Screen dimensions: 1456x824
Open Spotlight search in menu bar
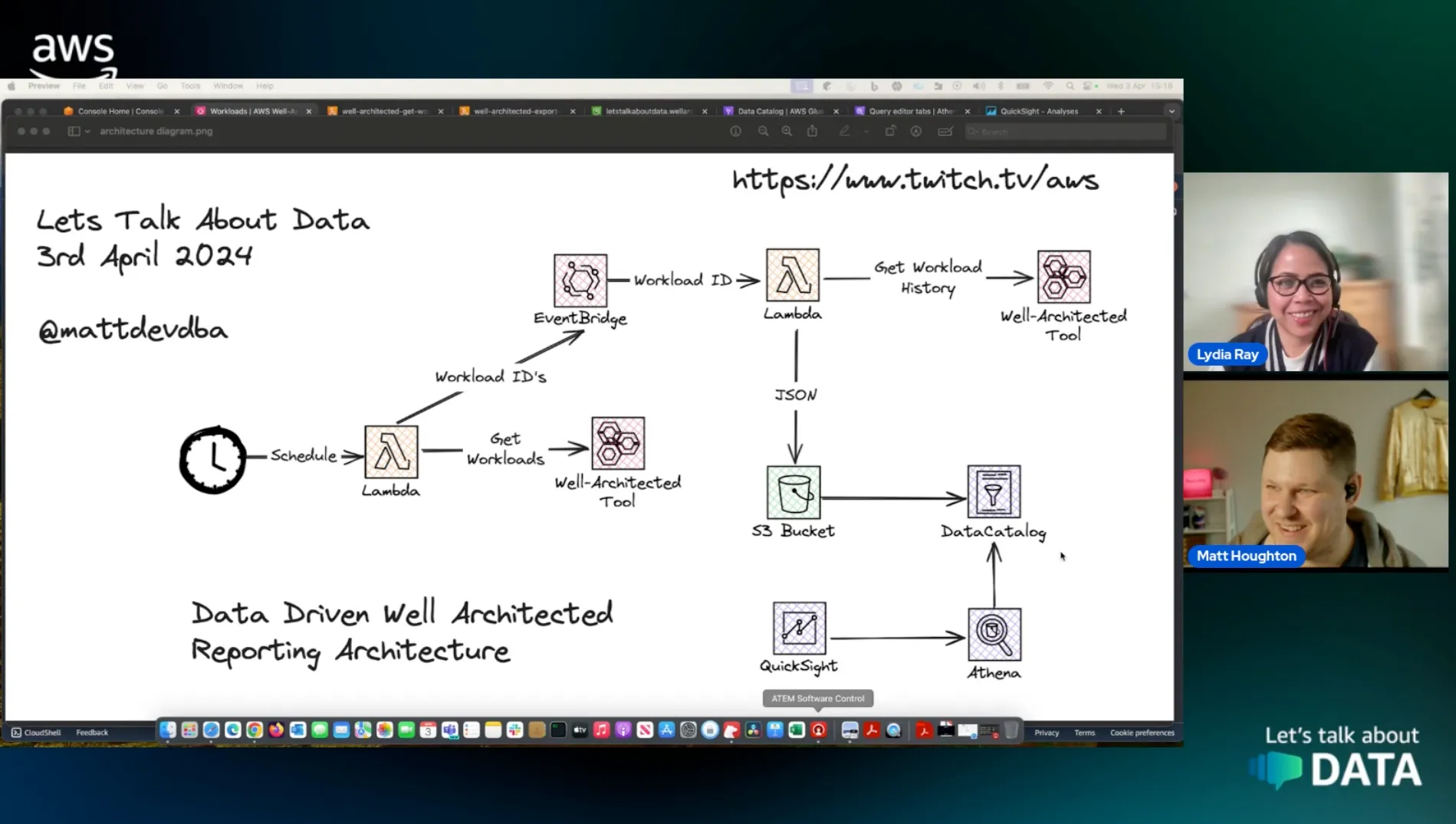(x=1070, y=86)
